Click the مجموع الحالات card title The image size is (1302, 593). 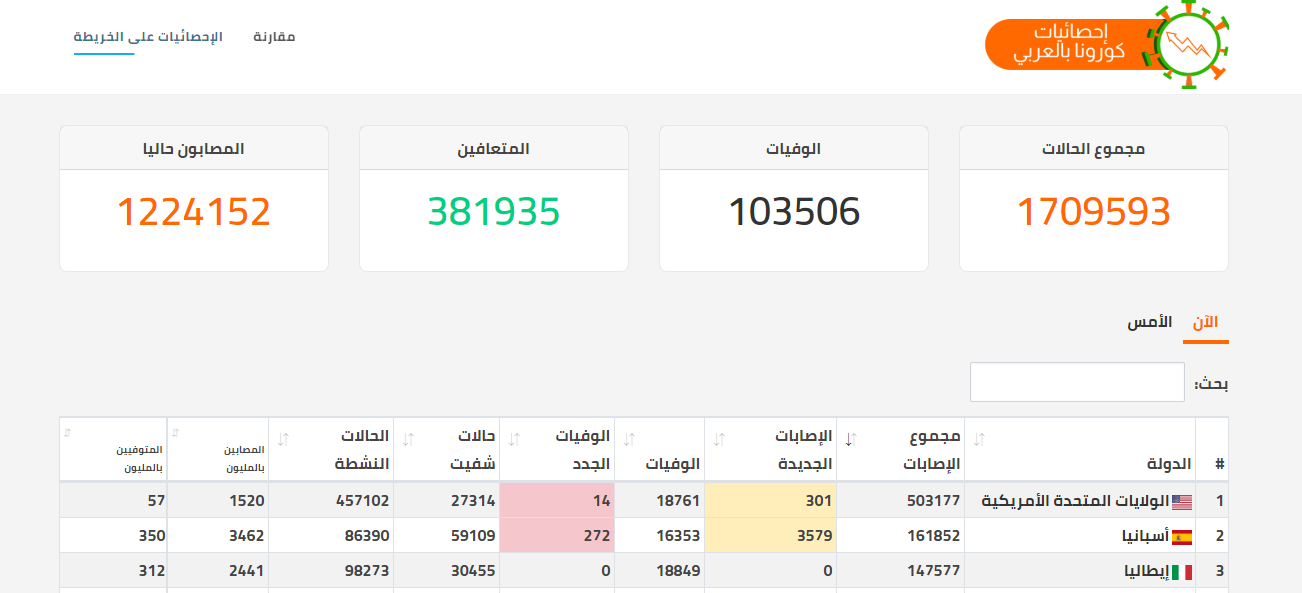pyautogui.click(x=1093, y=149)
